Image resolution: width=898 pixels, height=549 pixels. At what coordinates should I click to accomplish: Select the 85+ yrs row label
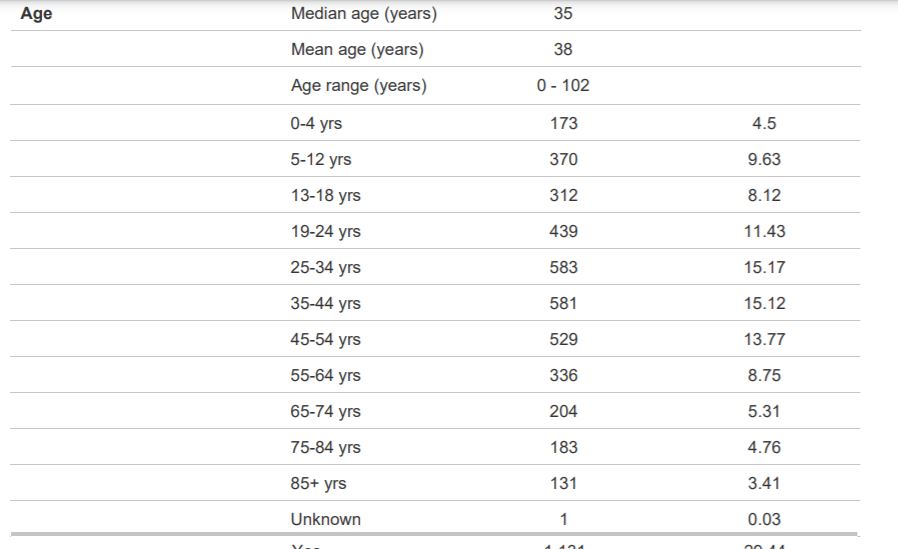point(318,484)
